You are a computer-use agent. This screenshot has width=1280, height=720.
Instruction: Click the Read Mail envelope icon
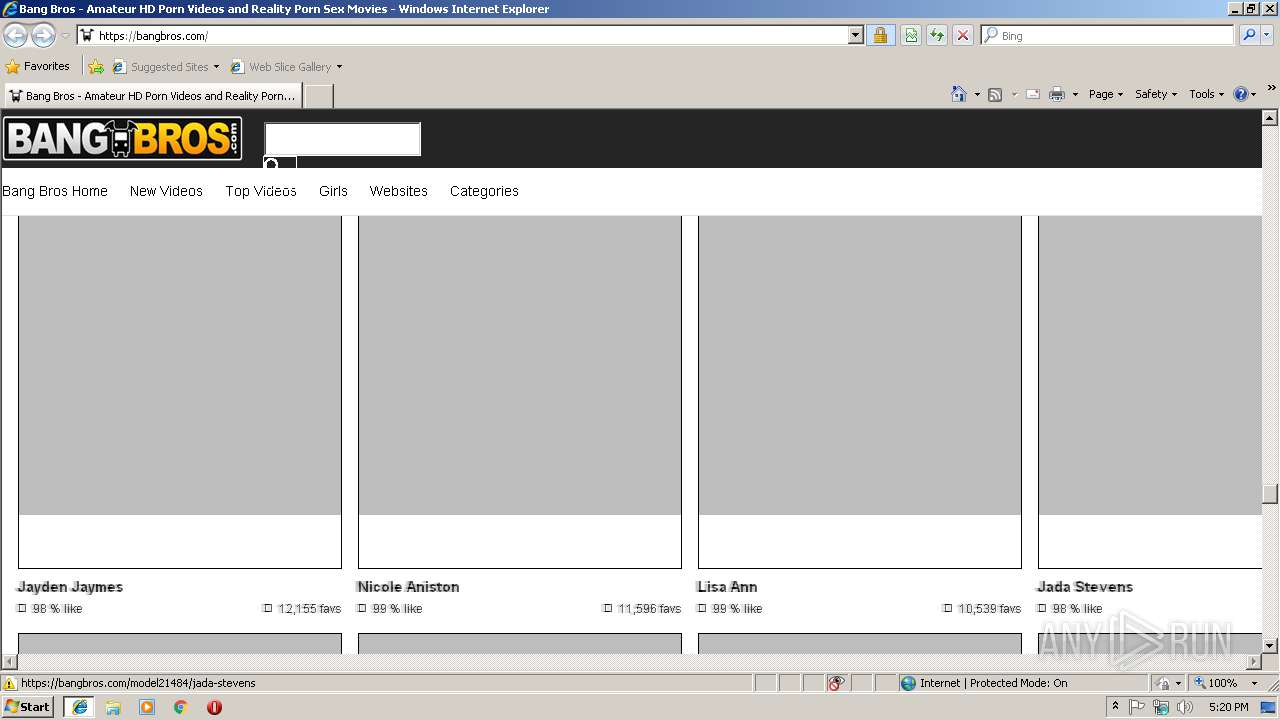coord(1033,94)
